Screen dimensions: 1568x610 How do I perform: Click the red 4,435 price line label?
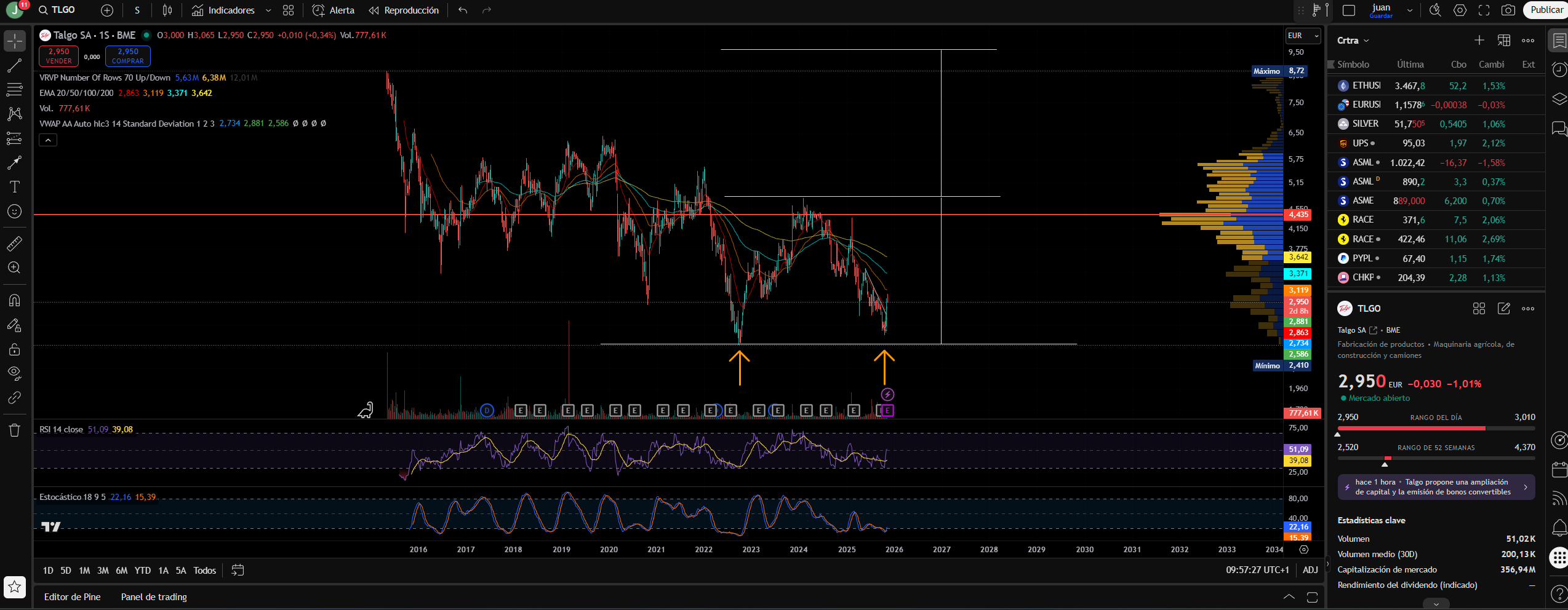coord(1298,215)
